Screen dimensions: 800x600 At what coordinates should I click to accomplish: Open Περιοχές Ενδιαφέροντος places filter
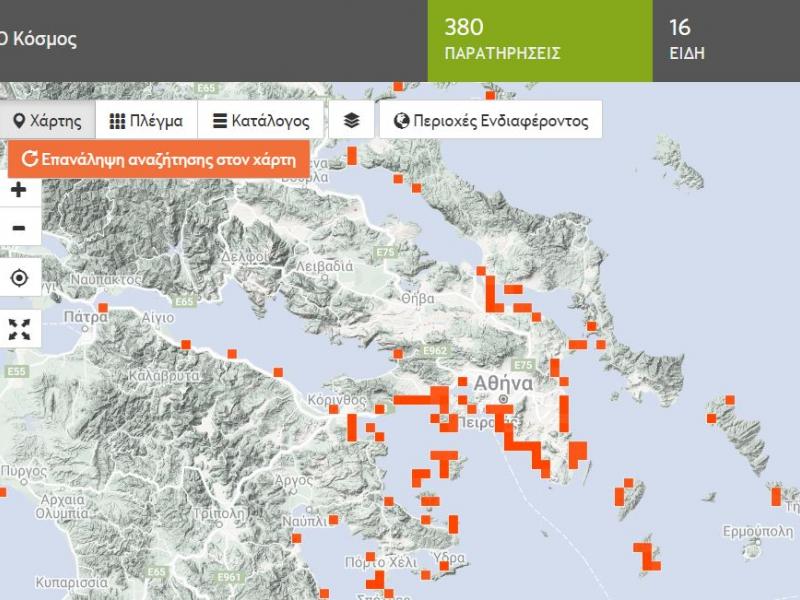click(490, 121)
